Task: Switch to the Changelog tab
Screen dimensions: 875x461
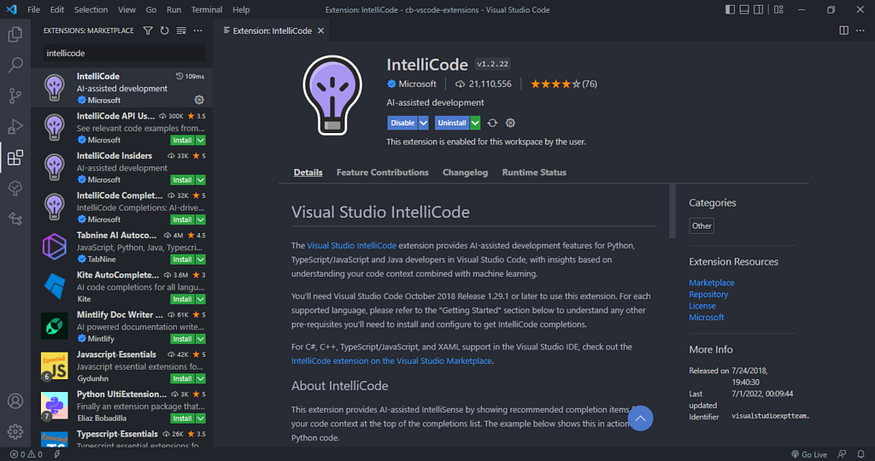Action: tap(465, 172)
